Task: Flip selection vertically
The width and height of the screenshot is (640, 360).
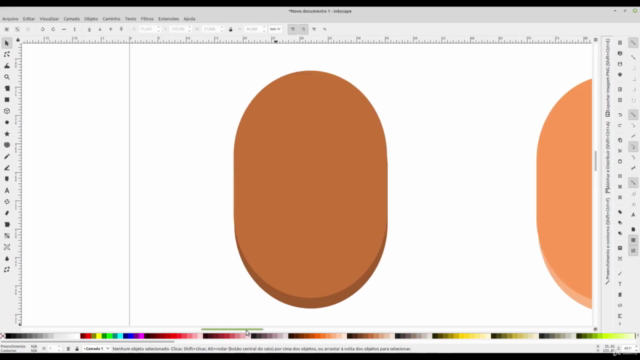Action: click(x=74, y=29)
